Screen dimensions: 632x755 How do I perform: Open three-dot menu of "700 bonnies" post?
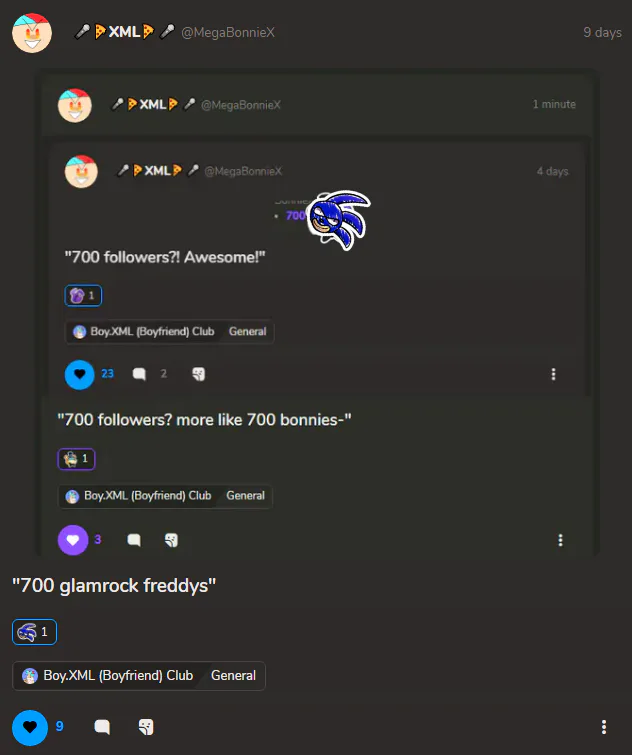560,540
